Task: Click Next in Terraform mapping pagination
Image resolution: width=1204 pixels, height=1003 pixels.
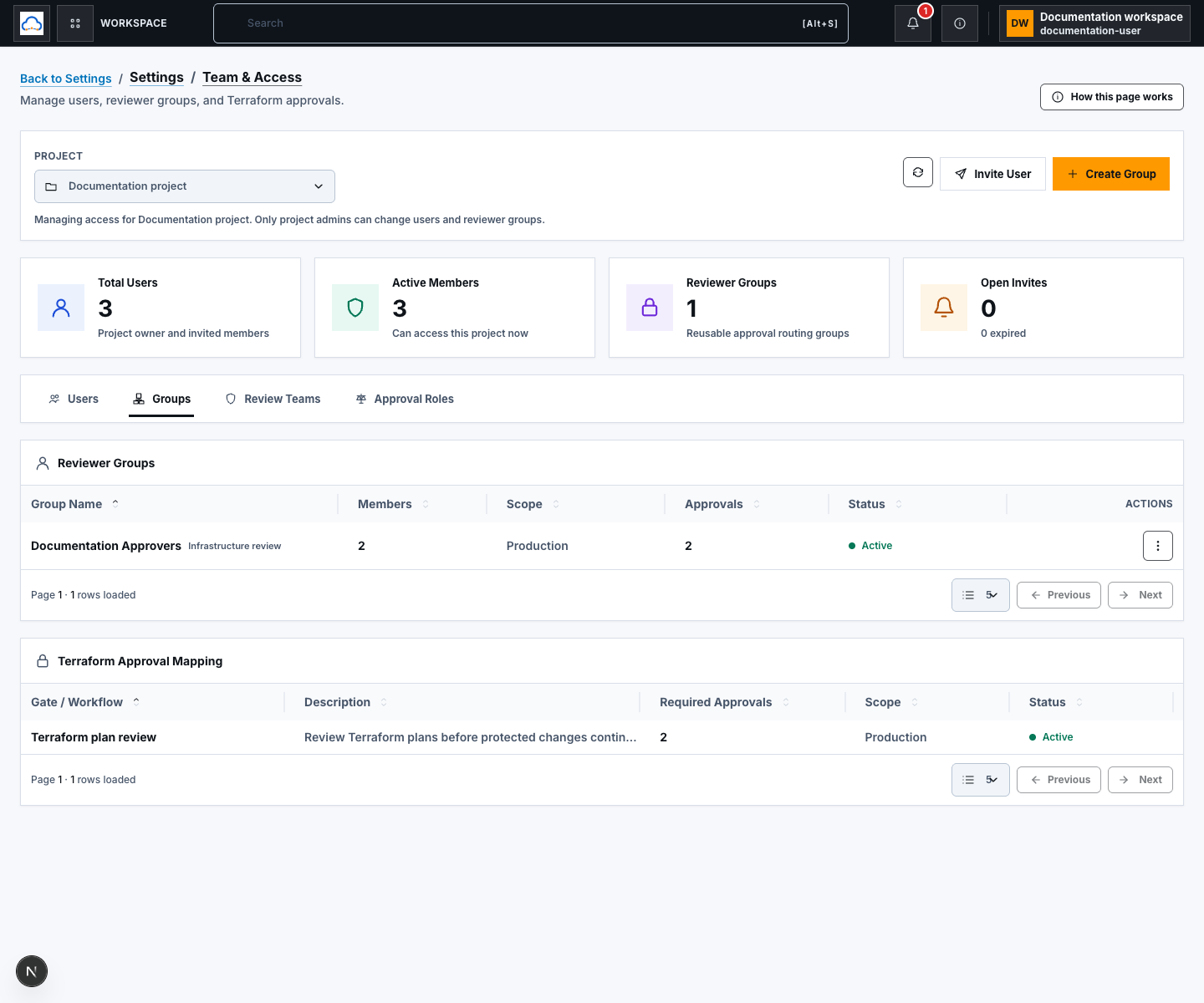Action: click(x=1140, y=780)
